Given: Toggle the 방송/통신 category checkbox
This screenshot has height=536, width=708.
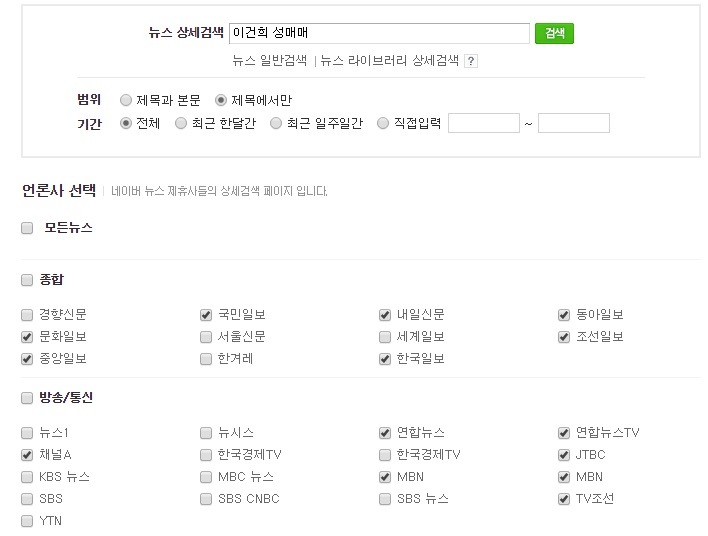Looking at the screenshot, I should [x=27, y=398].
